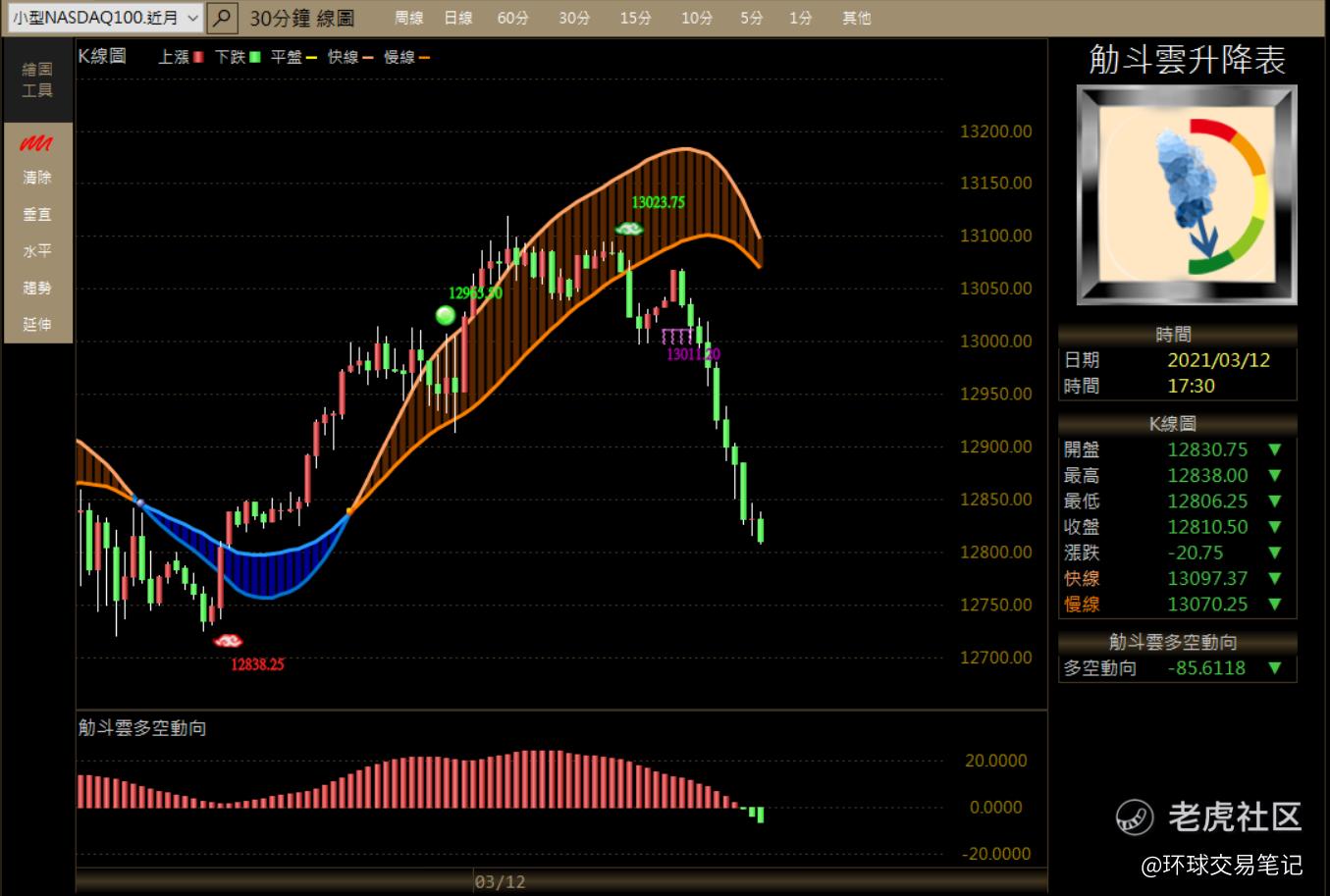Select the 垂直 line tool
1330x896 pixels.
[x=37, y=215]
